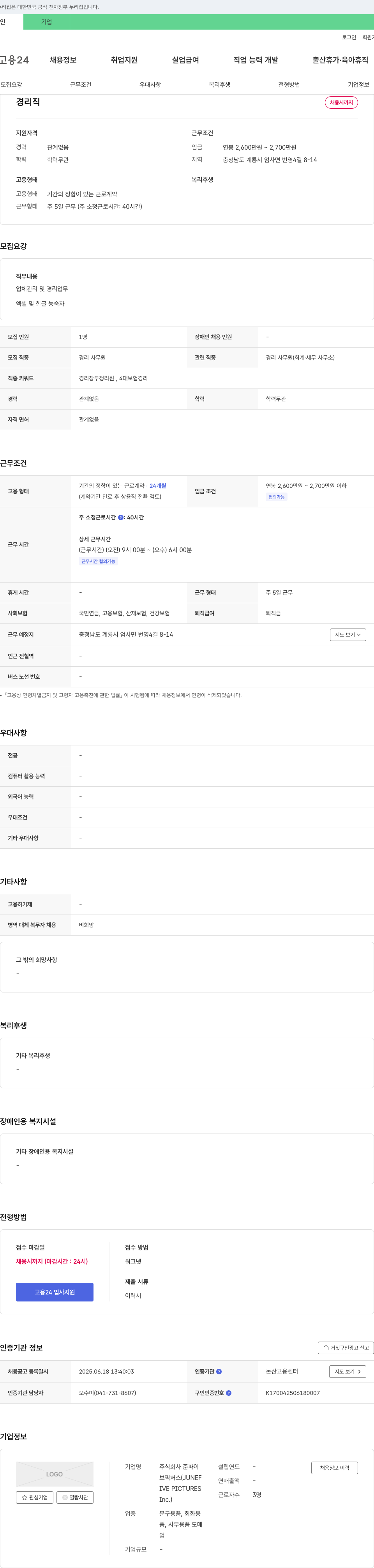Open 지도 보기 for 논산고용센터
374x1568 pixels.
click(x=348, y=1371)
